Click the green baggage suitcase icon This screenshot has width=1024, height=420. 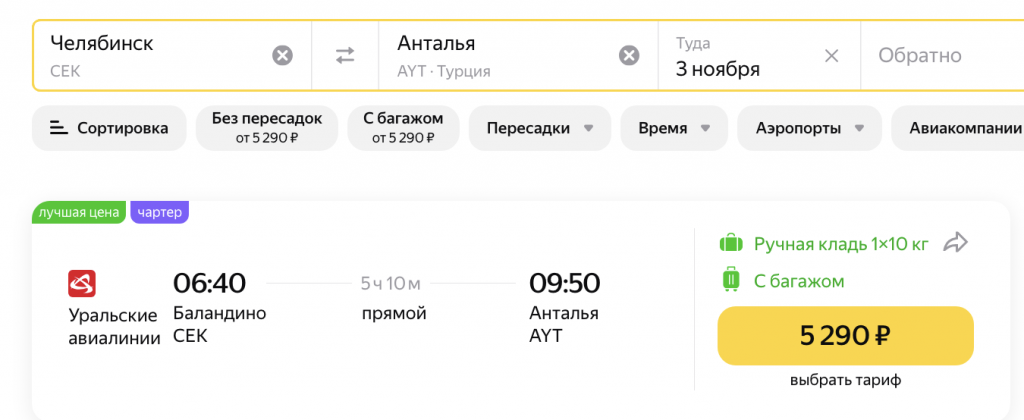tap(731, 281)
